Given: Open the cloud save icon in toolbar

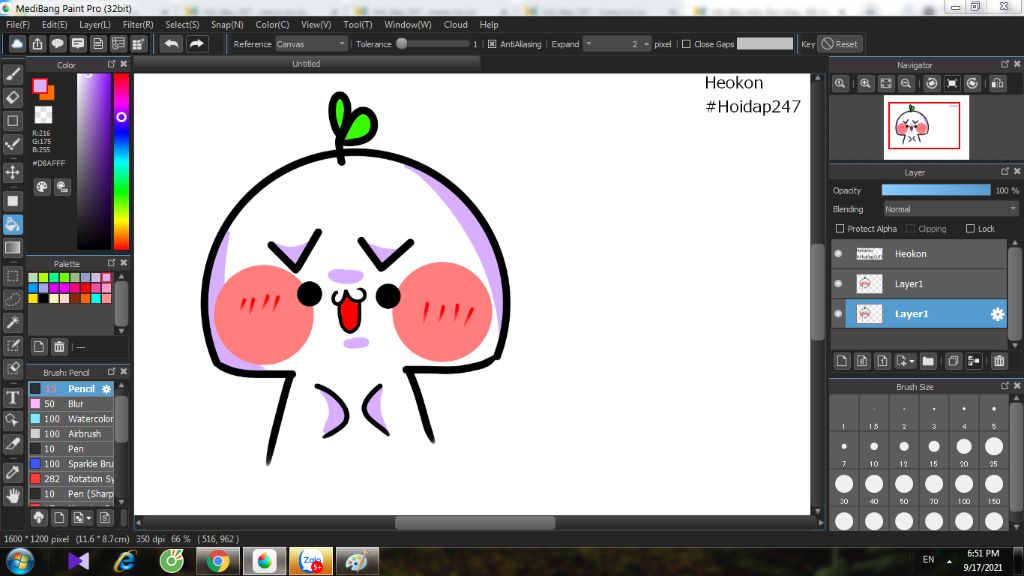Looking at the screenshot, I should point(17,44).
